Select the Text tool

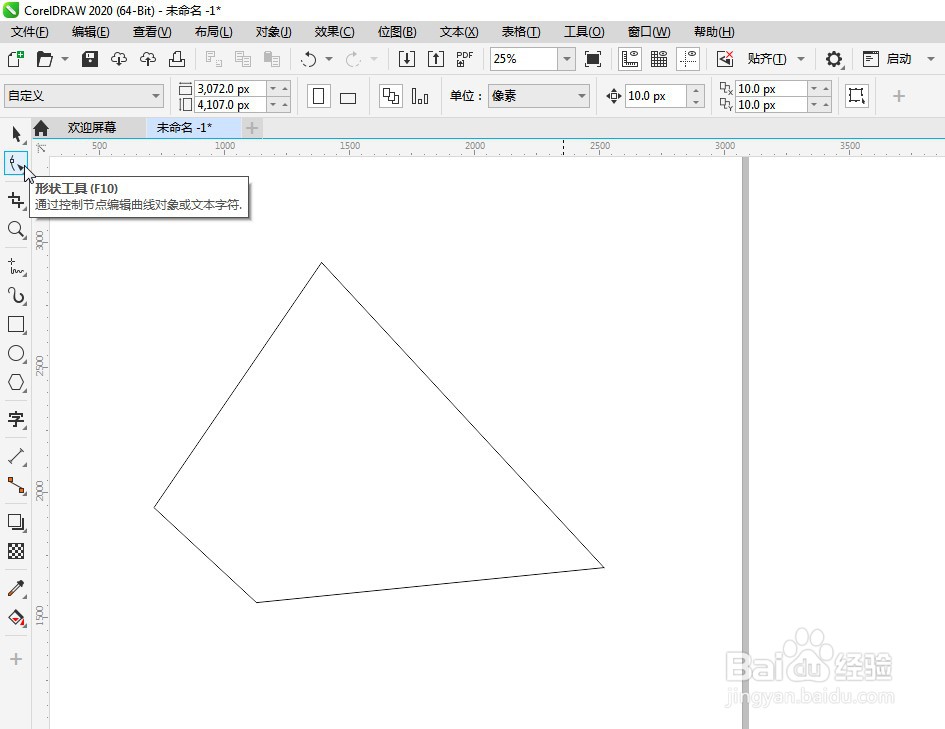[16, 419]
